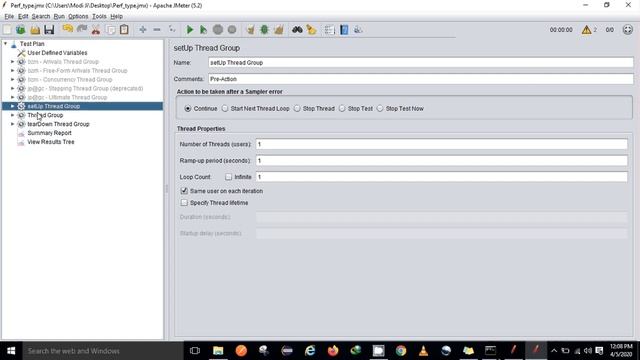This screenshot has height=360, width=640.
Task: Expand bzm - Free-Form Arrivals Thread Group
Action: (x=13, y=71)
